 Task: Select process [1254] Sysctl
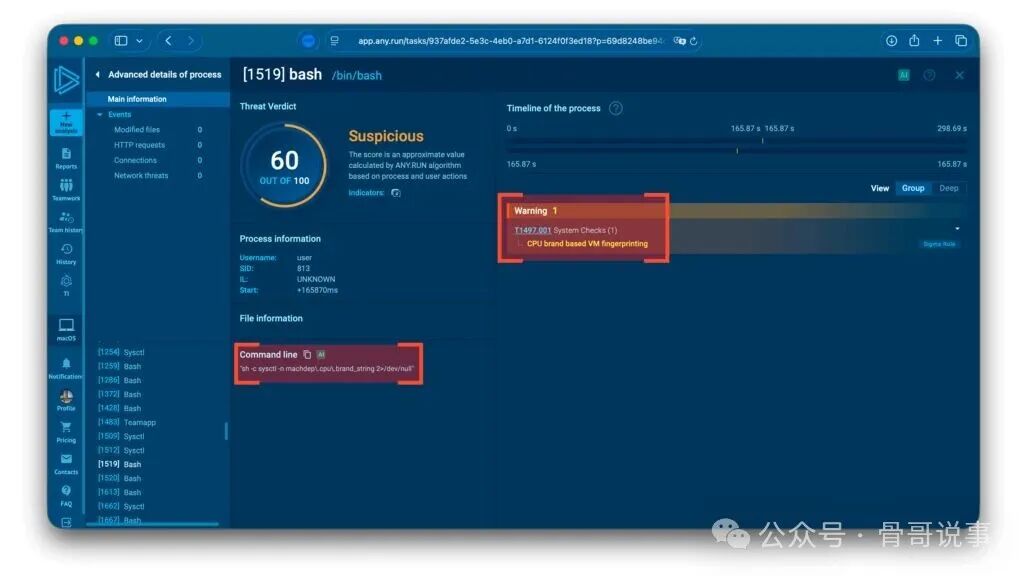(x=121, y=352)
